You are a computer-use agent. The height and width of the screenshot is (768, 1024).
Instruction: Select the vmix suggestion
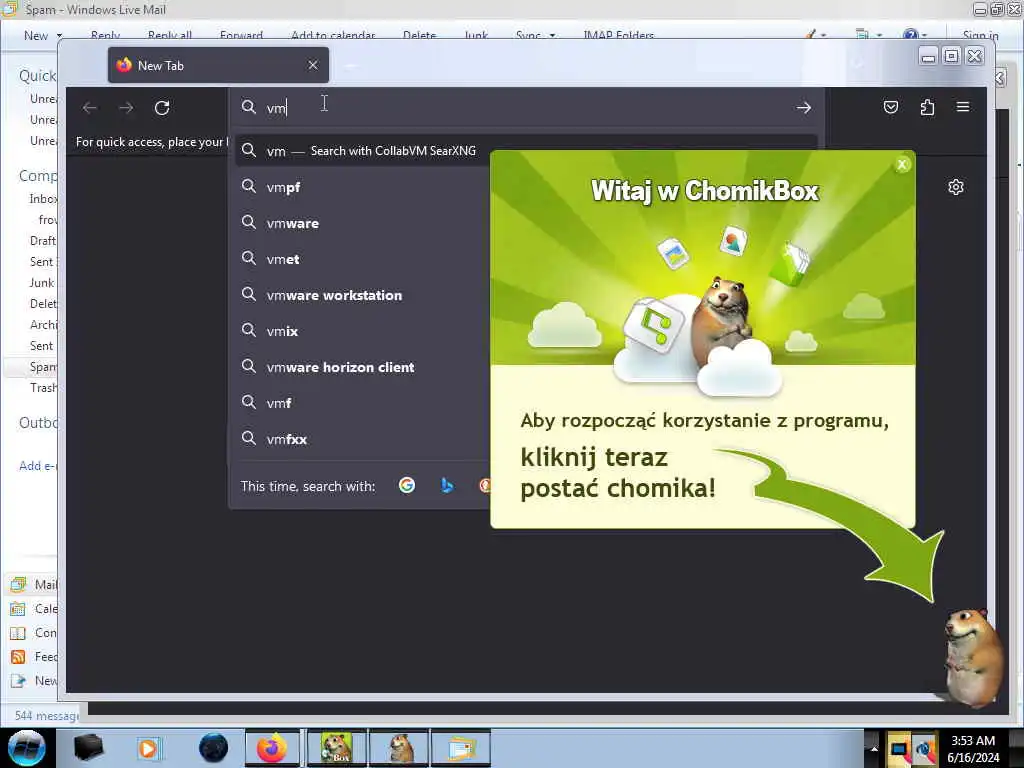tap(362, 331)
